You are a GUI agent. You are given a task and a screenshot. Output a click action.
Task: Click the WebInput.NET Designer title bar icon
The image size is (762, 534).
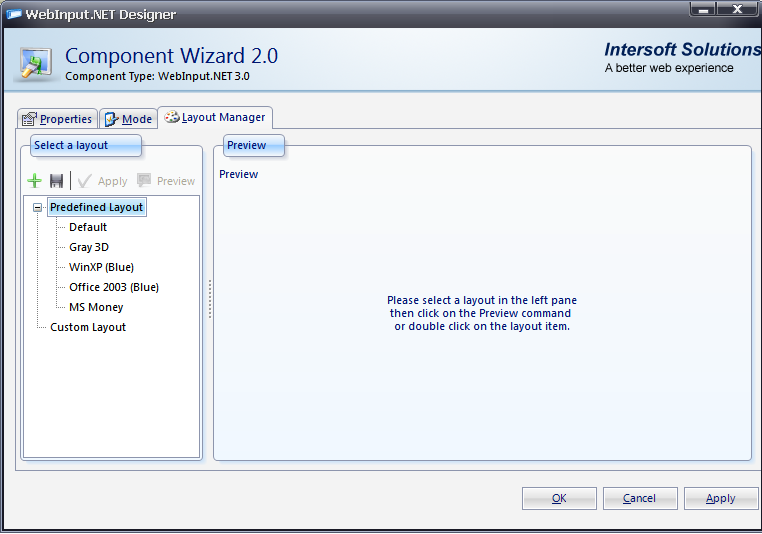pos(13,14)
